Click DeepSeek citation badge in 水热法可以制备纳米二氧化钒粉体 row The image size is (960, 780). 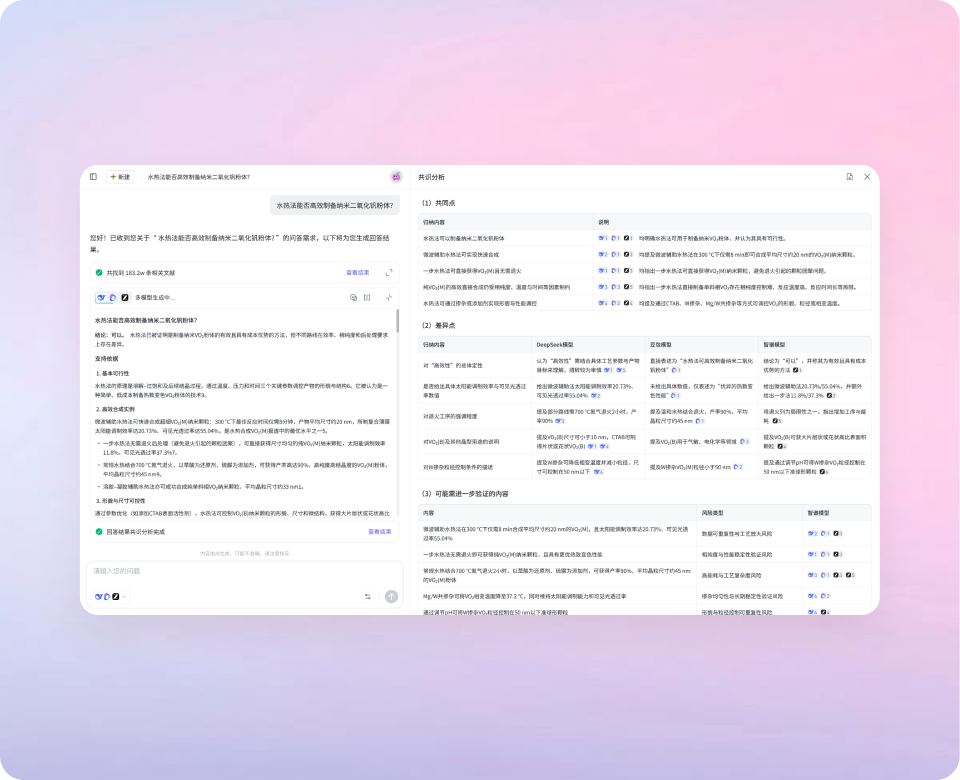[603, 238]
